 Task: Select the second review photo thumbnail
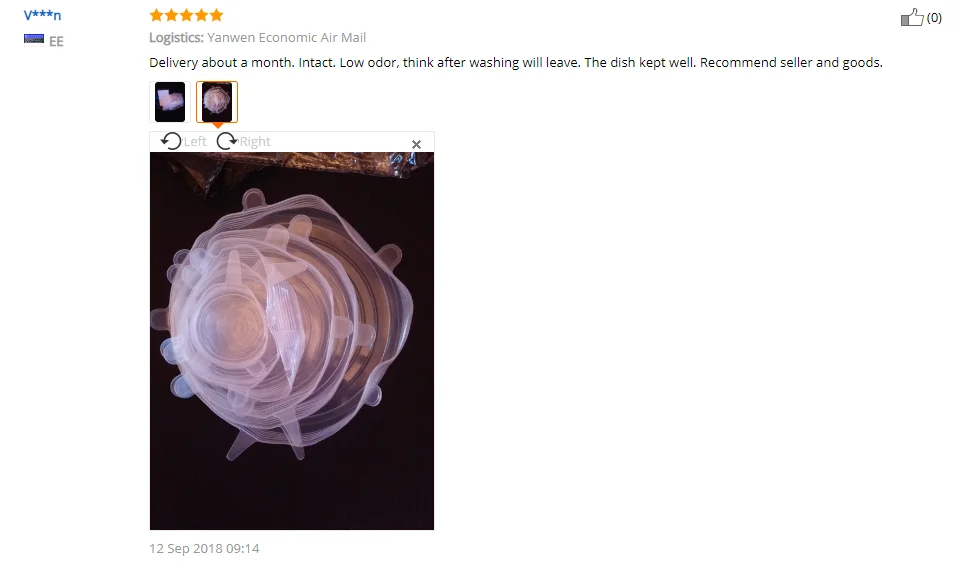point(217,102)
